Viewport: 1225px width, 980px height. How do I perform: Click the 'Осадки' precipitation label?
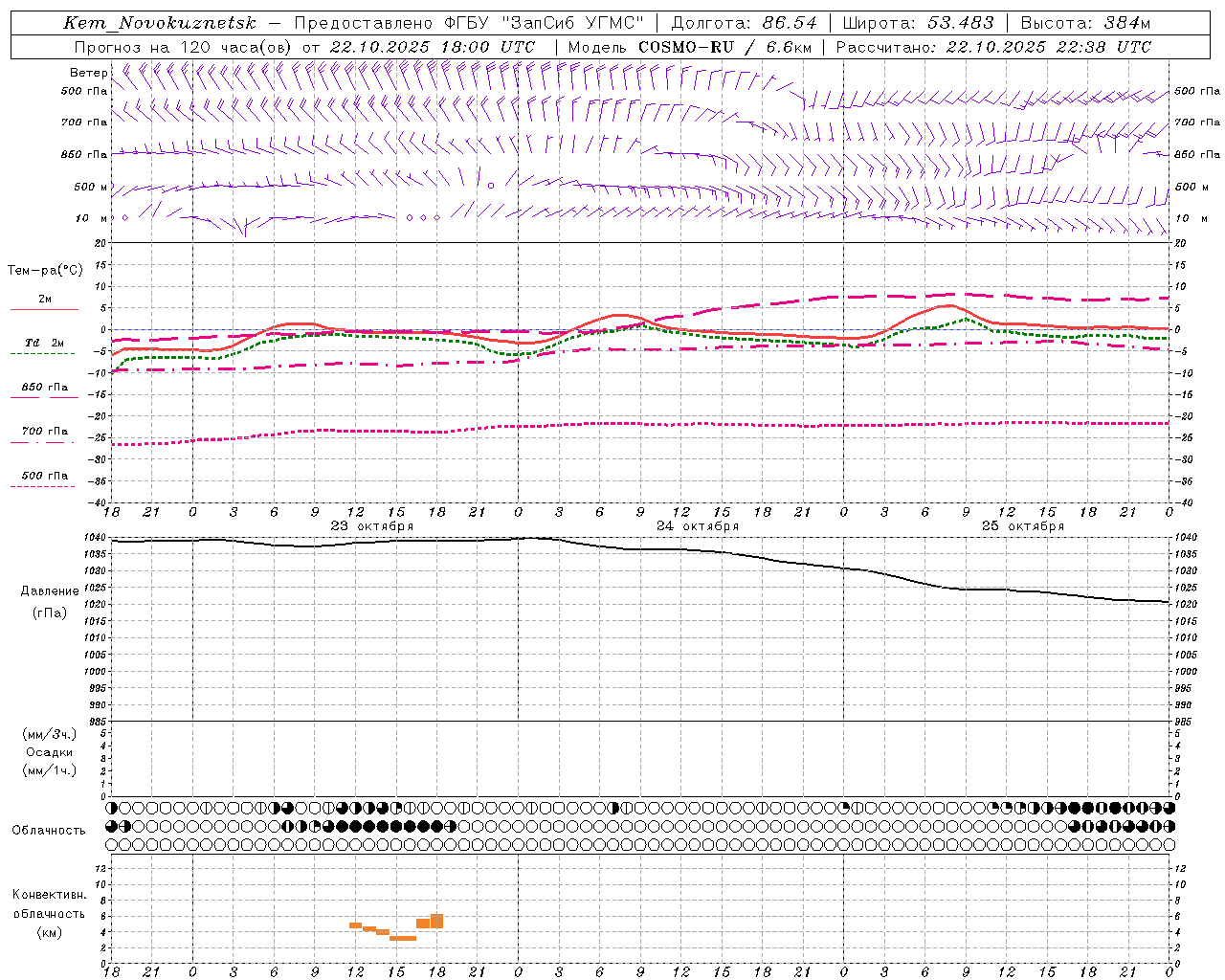pyautogui.click(x=50, y=752)
